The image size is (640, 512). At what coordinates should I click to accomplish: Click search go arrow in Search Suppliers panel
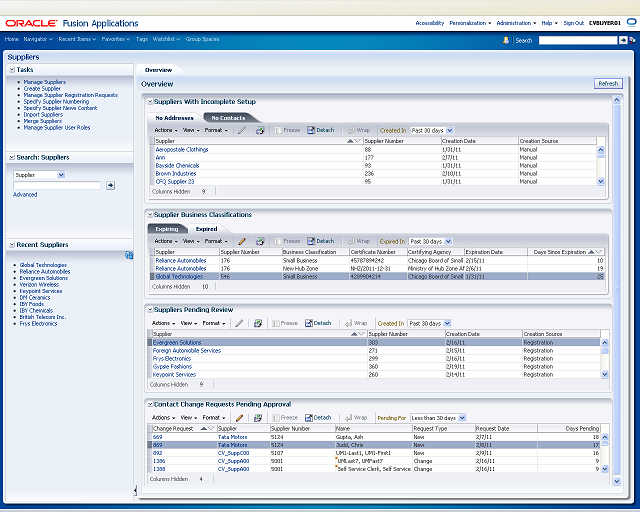pyautogui.click(x=110, y=185)
